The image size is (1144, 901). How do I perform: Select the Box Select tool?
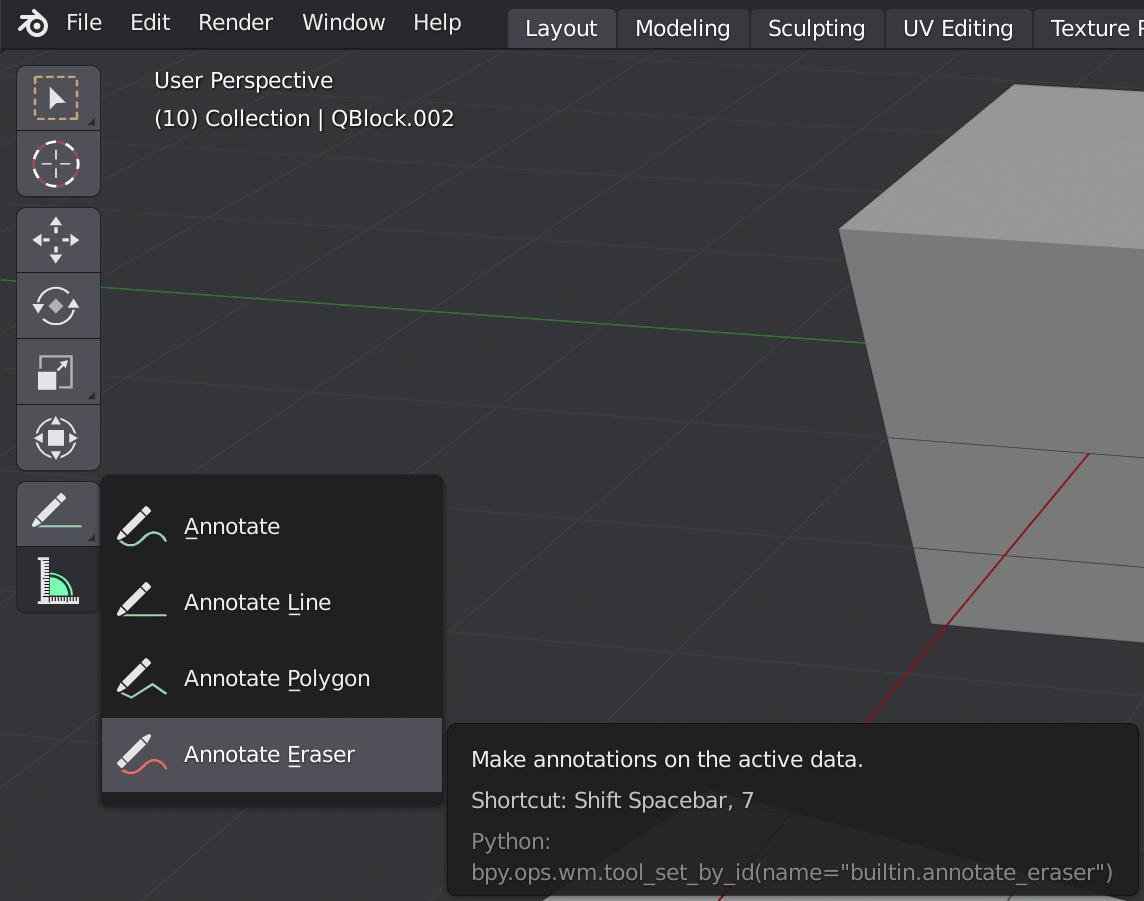[57, 97]
